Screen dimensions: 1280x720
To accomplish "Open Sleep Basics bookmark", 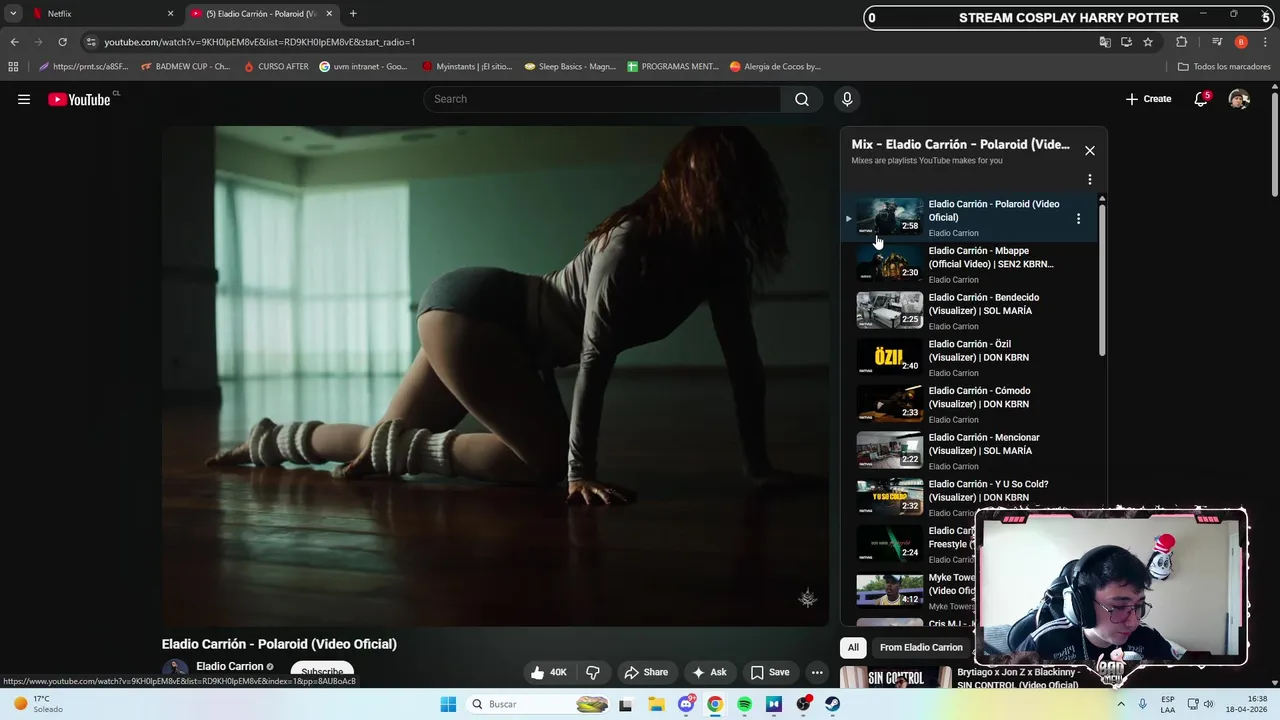I will (570, 67).
